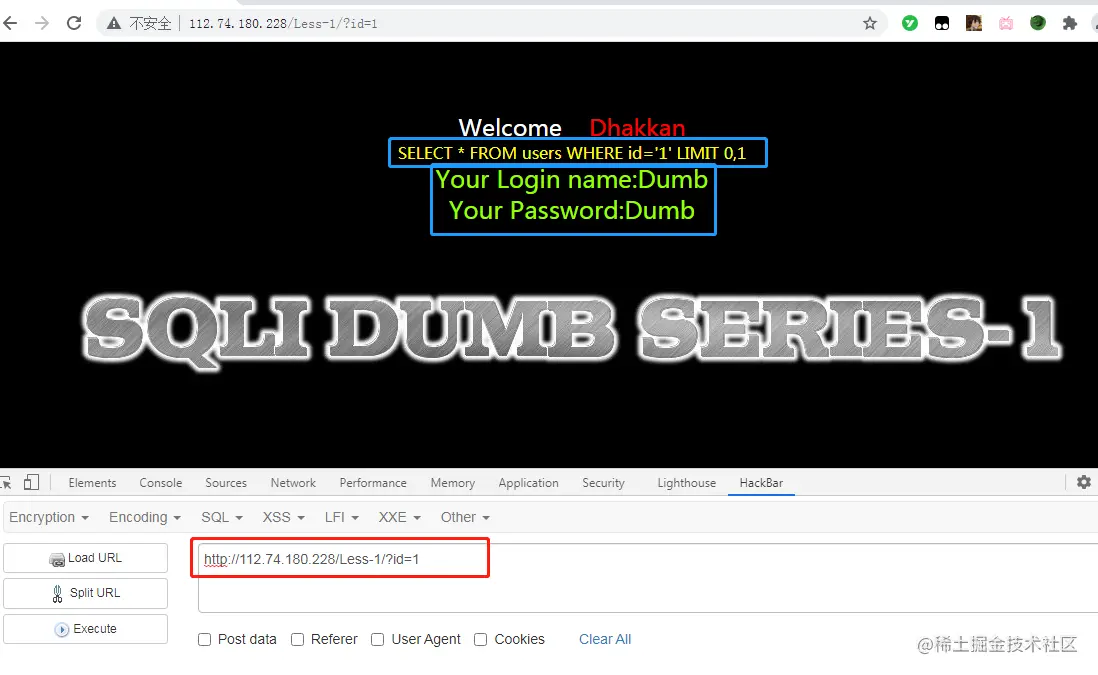Switch to the Memory tab
1098x675 pixels.
tap(452, 482)
